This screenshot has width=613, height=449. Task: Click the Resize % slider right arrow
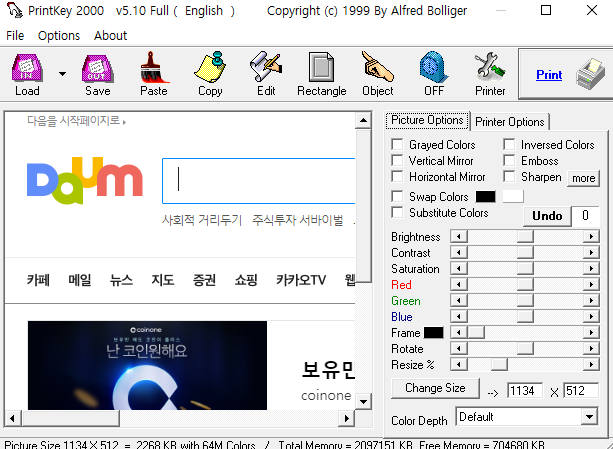591,365
